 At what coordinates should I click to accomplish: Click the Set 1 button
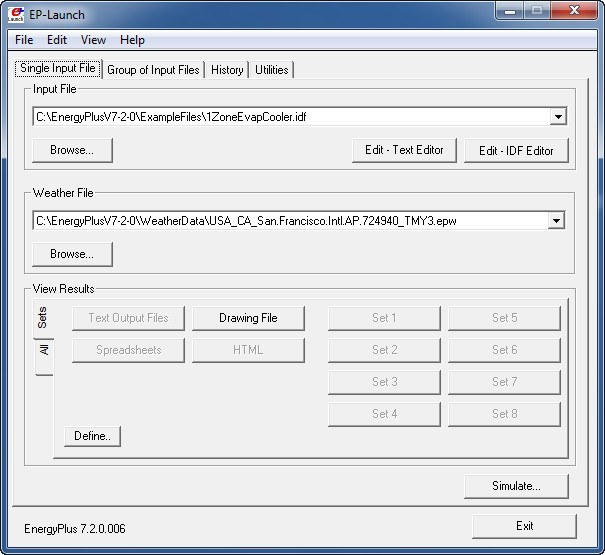384,318
